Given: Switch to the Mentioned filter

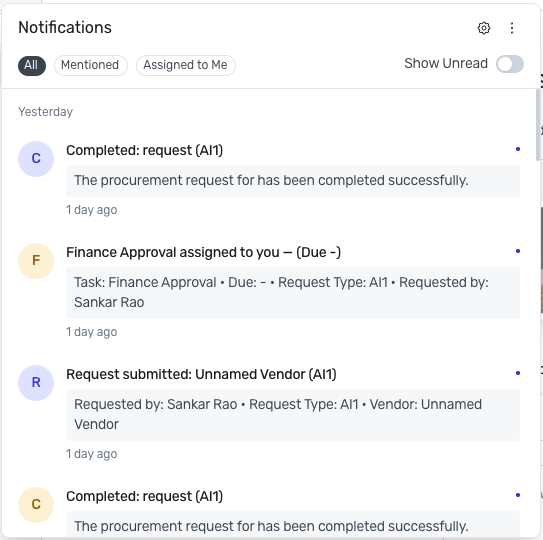Looking at the screenshot, I should 91,65.
